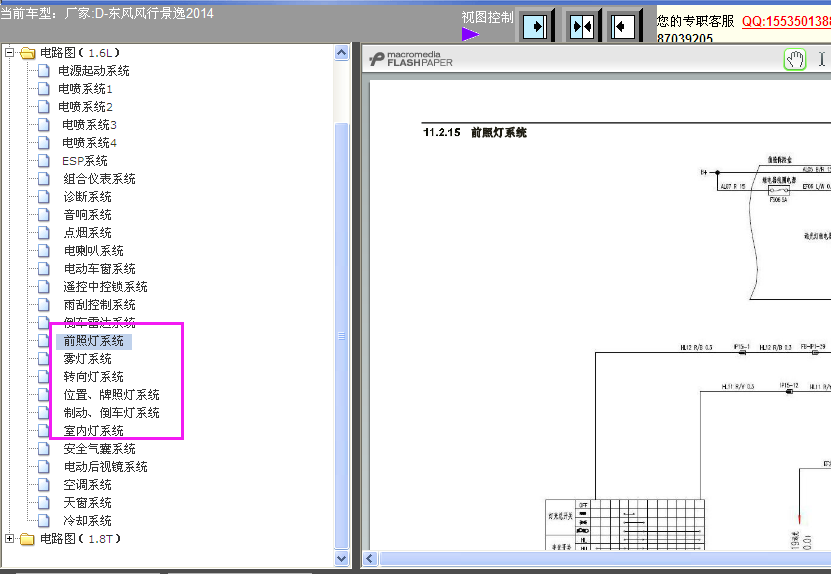The width and height of the screenshot is (831, 574).
Task: Click the document viewer horizontal scrollbar track
Action: (605, 559)
